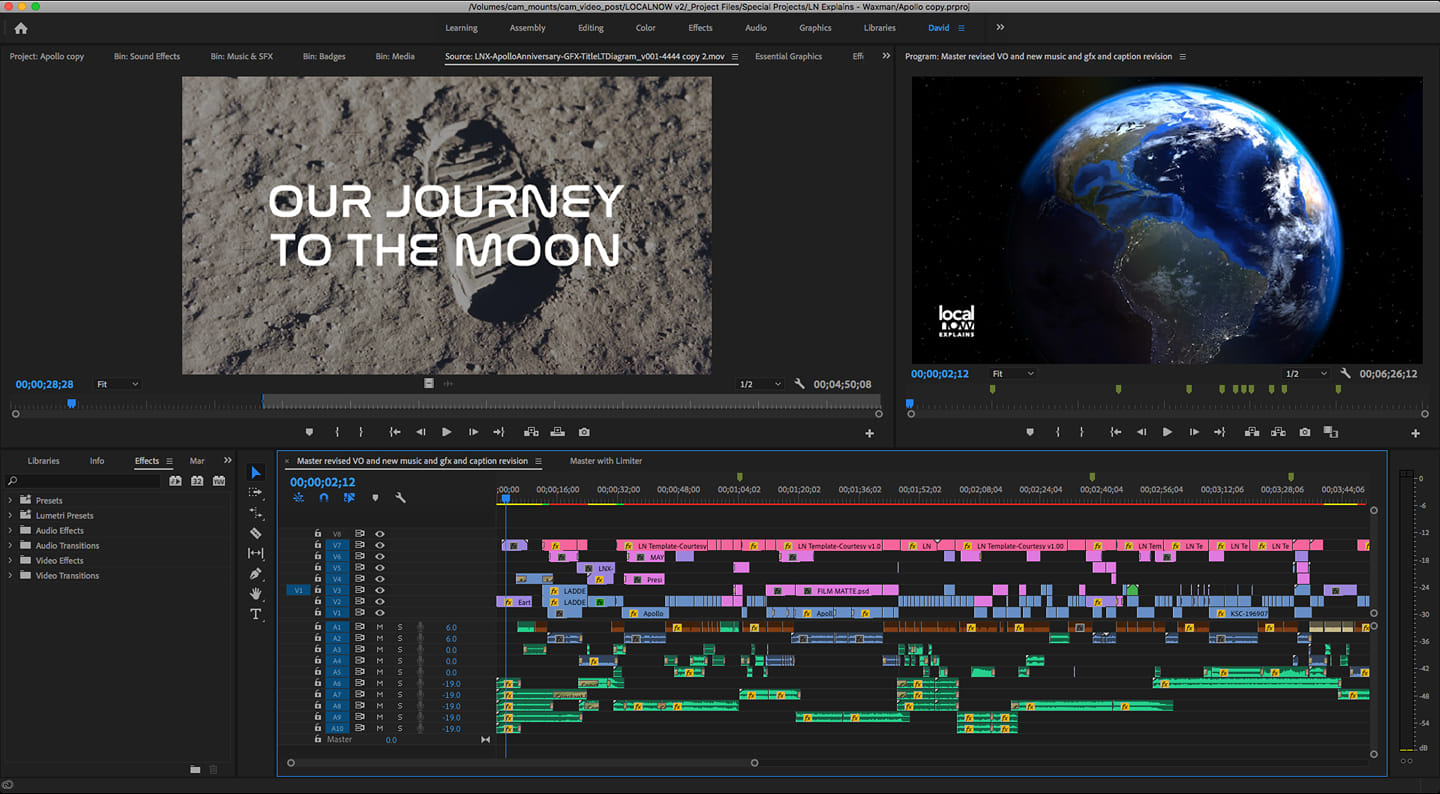Toggle Linked Selection in timeline
Viewport: 1440px width, 794px height.
click(349, 497)
